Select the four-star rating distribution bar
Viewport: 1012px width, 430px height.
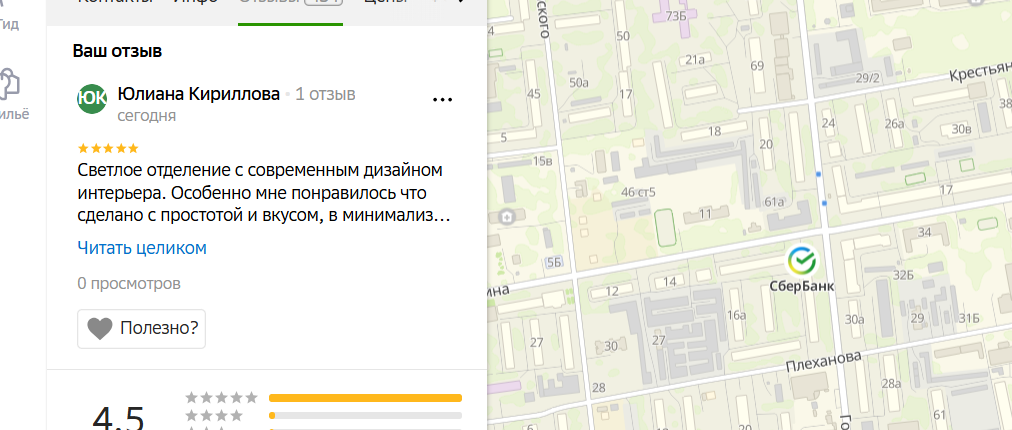[365, 415]
